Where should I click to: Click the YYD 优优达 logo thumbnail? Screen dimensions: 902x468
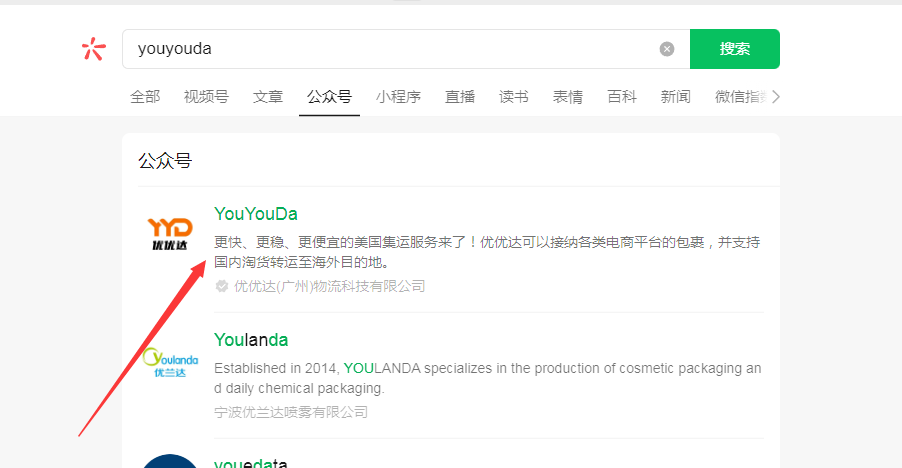coord(170,233)
